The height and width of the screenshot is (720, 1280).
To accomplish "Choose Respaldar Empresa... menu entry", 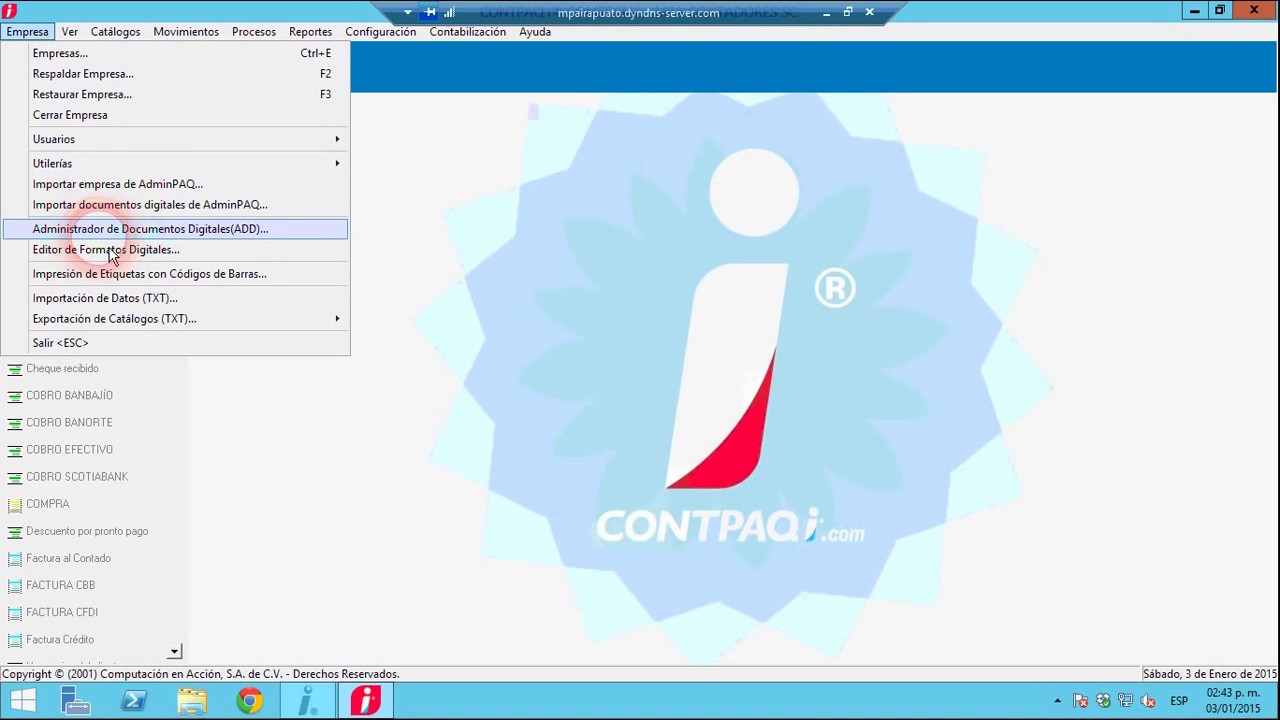I will pyautogui.click(x=175, y=74).
